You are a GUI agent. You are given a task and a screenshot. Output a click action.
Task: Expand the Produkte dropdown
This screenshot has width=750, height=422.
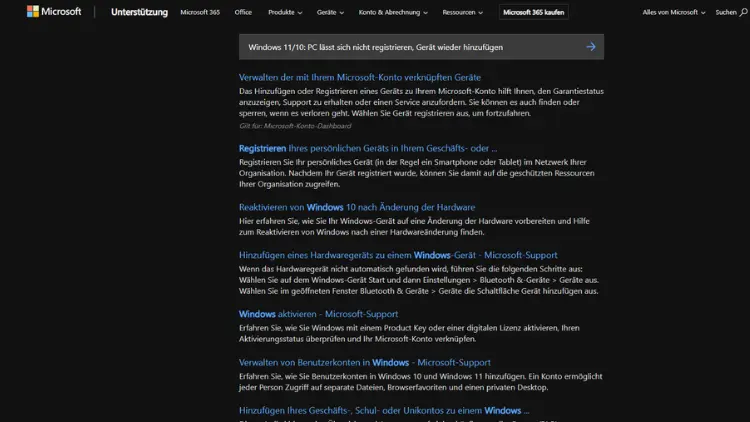(285, 12)
